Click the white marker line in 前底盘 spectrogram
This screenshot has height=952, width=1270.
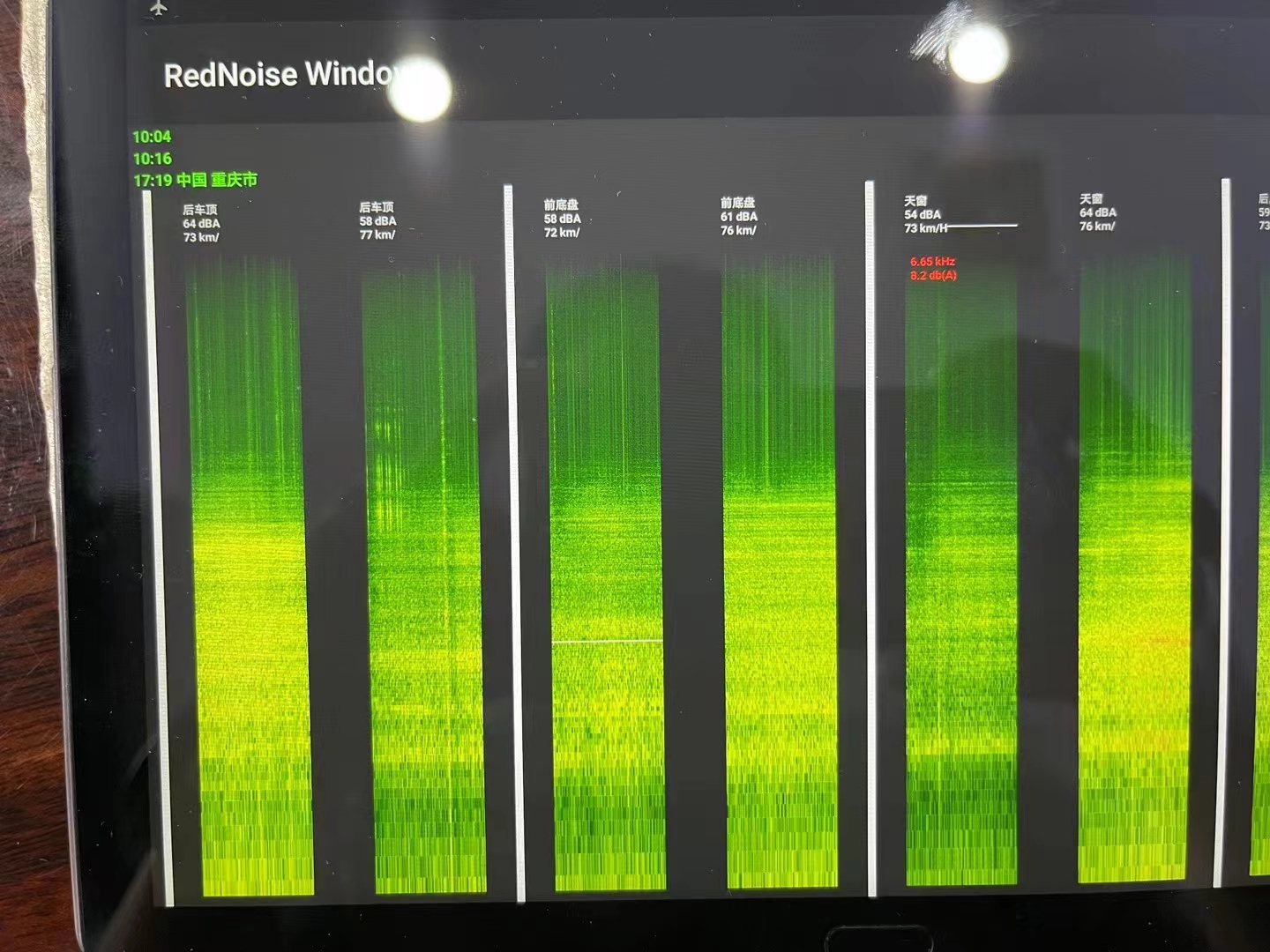[x=608, y=642]
